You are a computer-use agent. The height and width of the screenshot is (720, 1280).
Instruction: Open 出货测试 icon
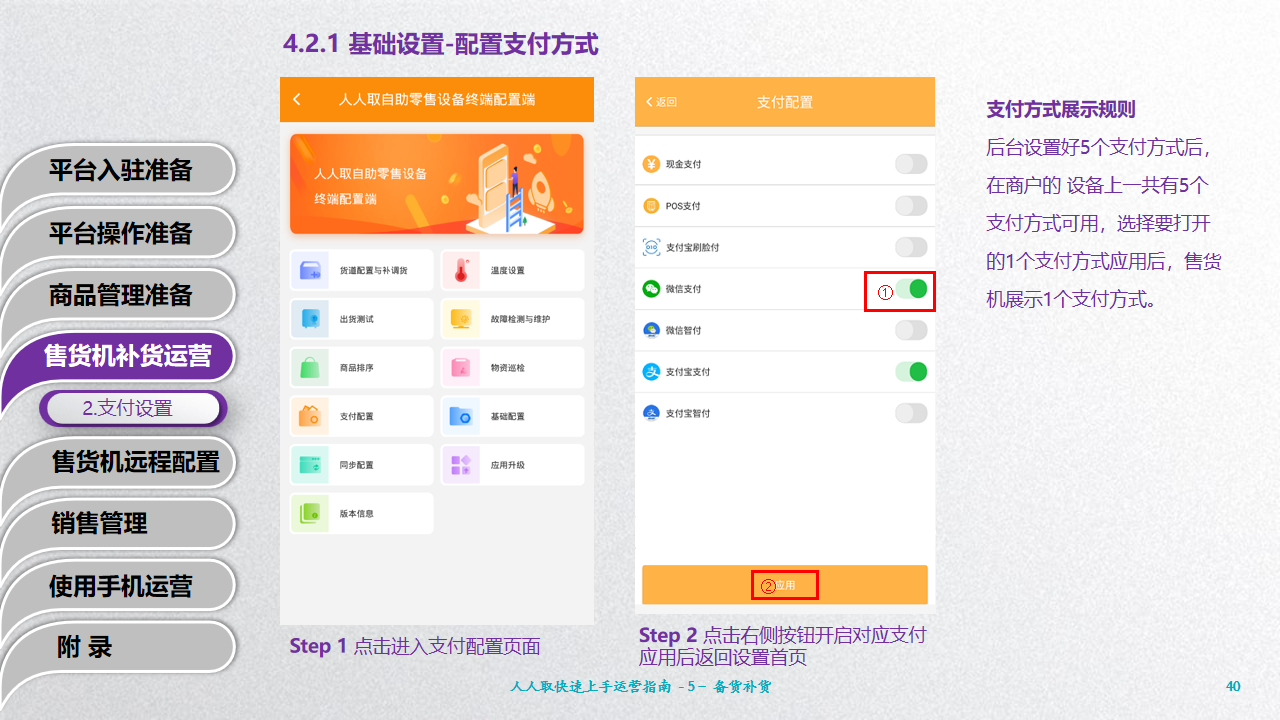[310, 319]
